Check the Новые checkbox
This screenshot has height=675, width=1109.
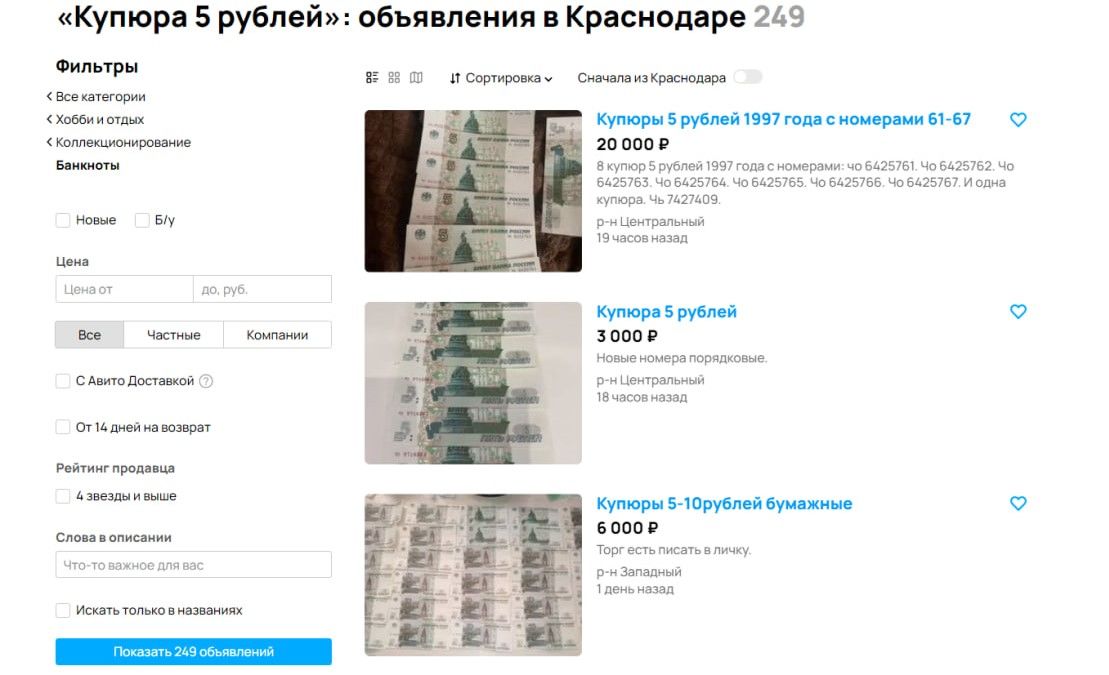coord(63,220)
